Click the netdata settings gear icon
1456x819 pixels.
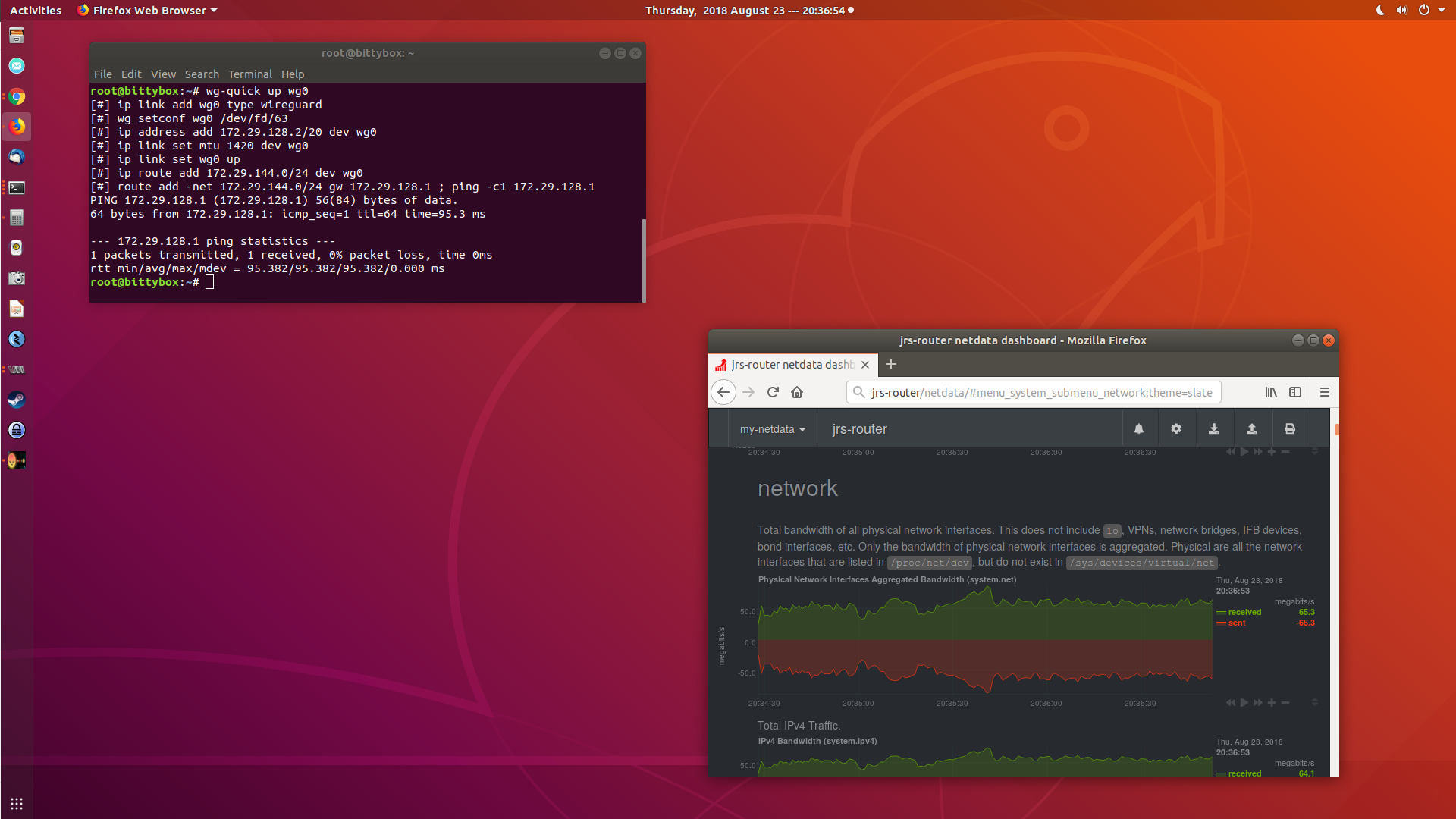tap(1176, 429)
